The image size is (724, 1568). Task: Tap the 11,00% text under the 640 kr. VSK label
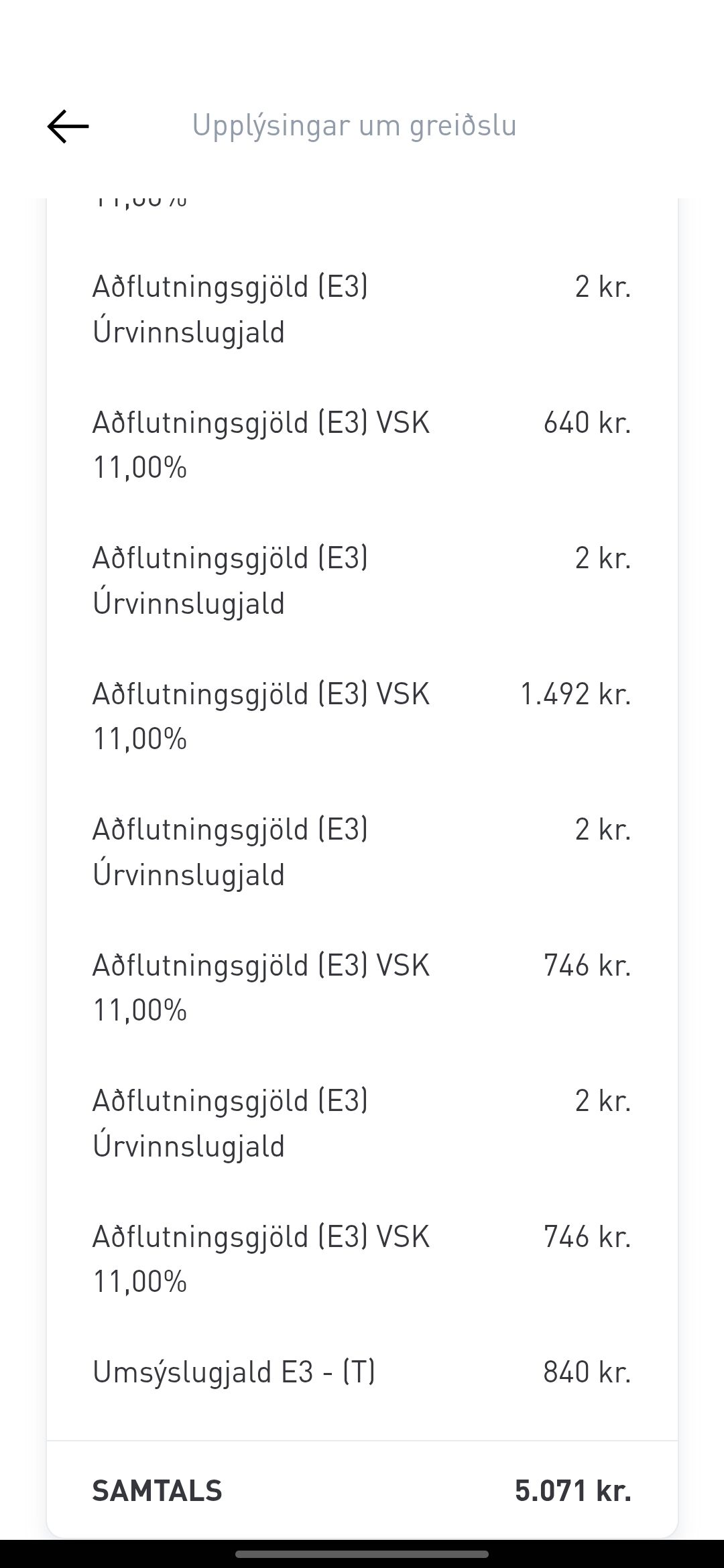tap(139, 468)
